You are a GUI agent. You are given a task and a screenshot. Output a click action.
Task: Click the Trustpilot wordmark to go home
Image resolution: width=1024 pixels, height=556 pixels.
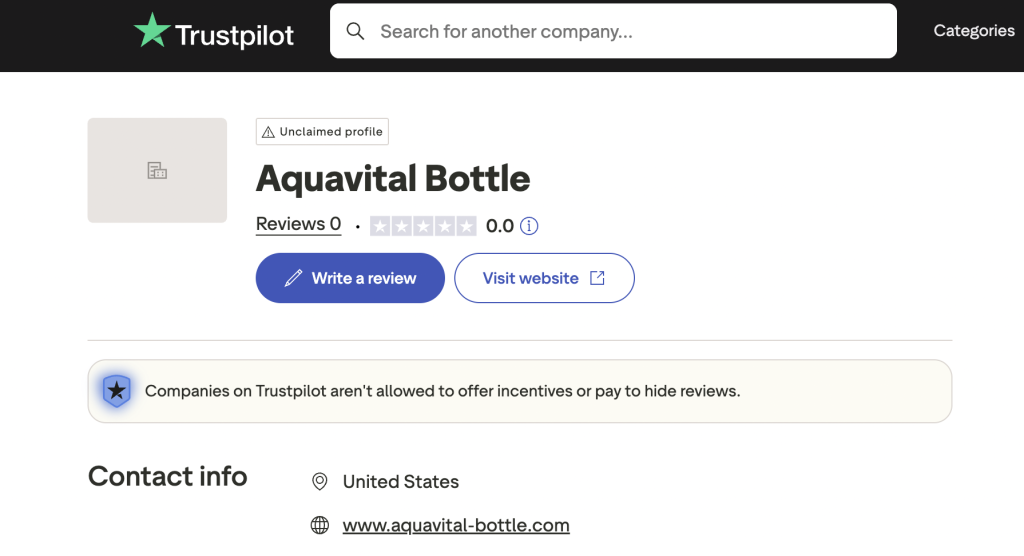(235, 36)
